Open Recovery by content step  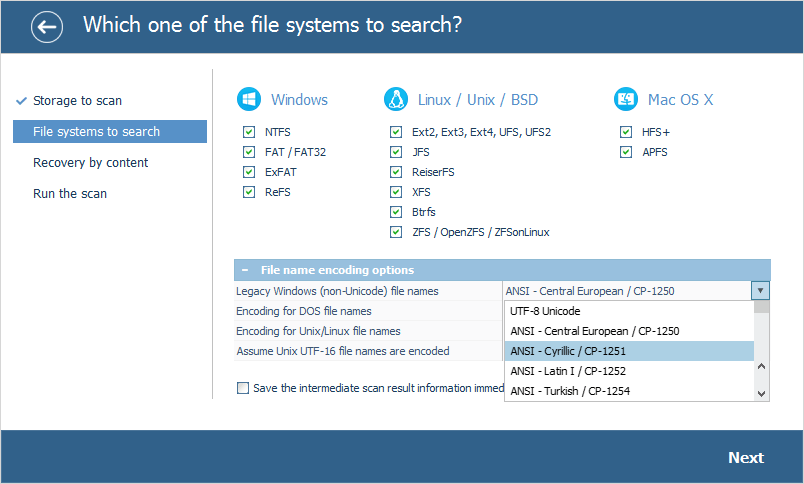pos(90,163)
